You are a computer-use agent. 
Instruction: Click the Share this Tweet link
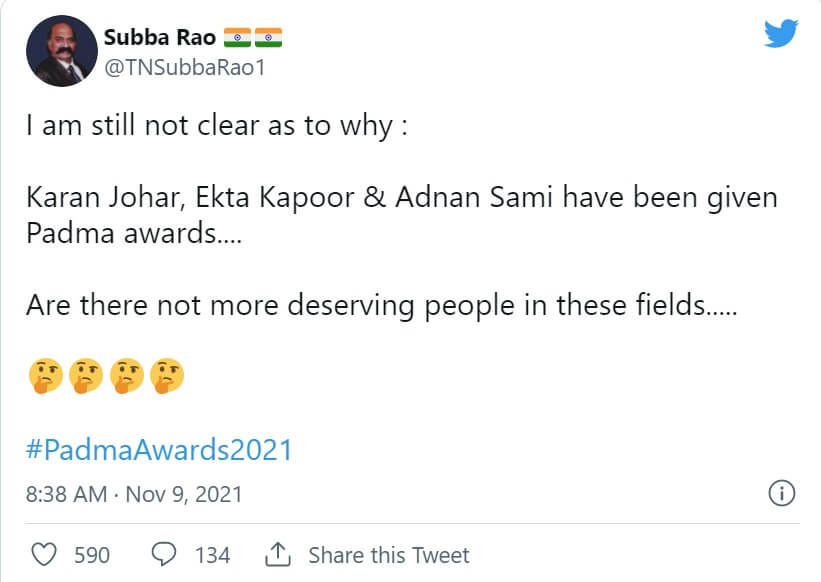point(388,555)
